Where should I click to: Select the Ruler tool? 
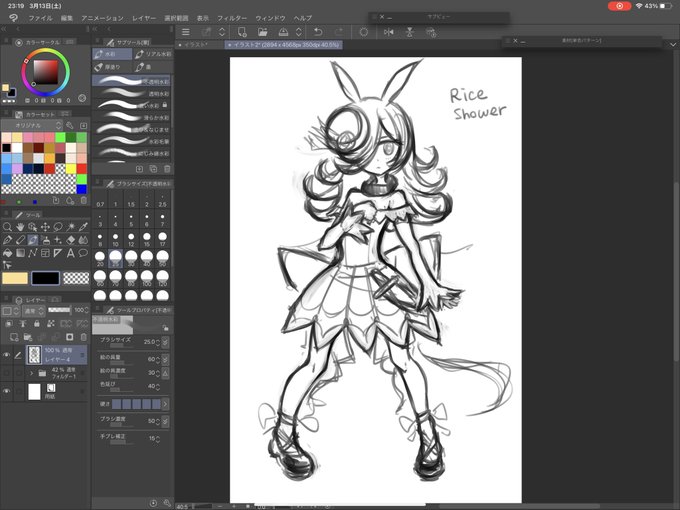[58, 253]
